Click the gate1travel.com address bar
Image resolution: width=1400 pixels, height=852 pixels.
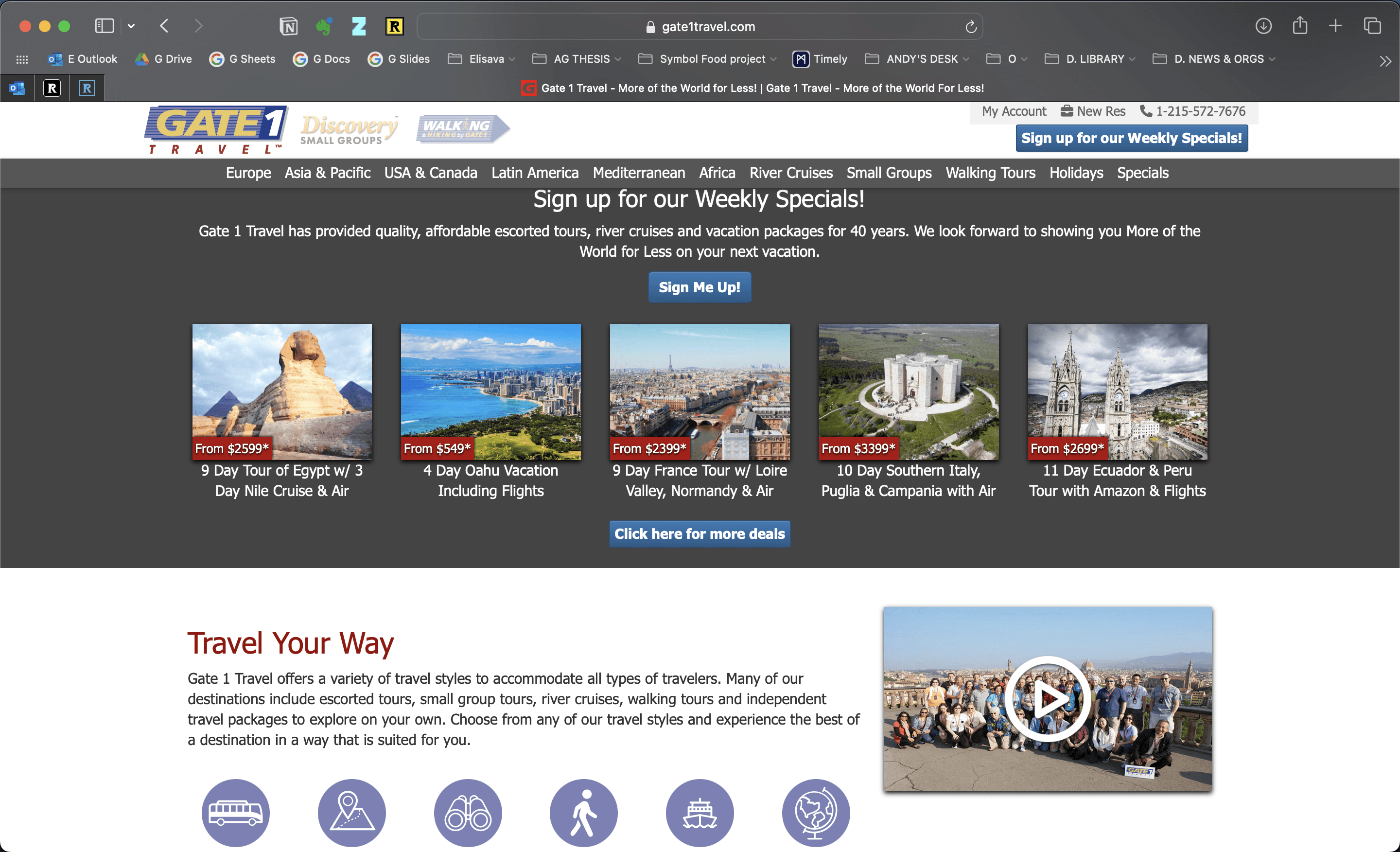pos(700,27)
